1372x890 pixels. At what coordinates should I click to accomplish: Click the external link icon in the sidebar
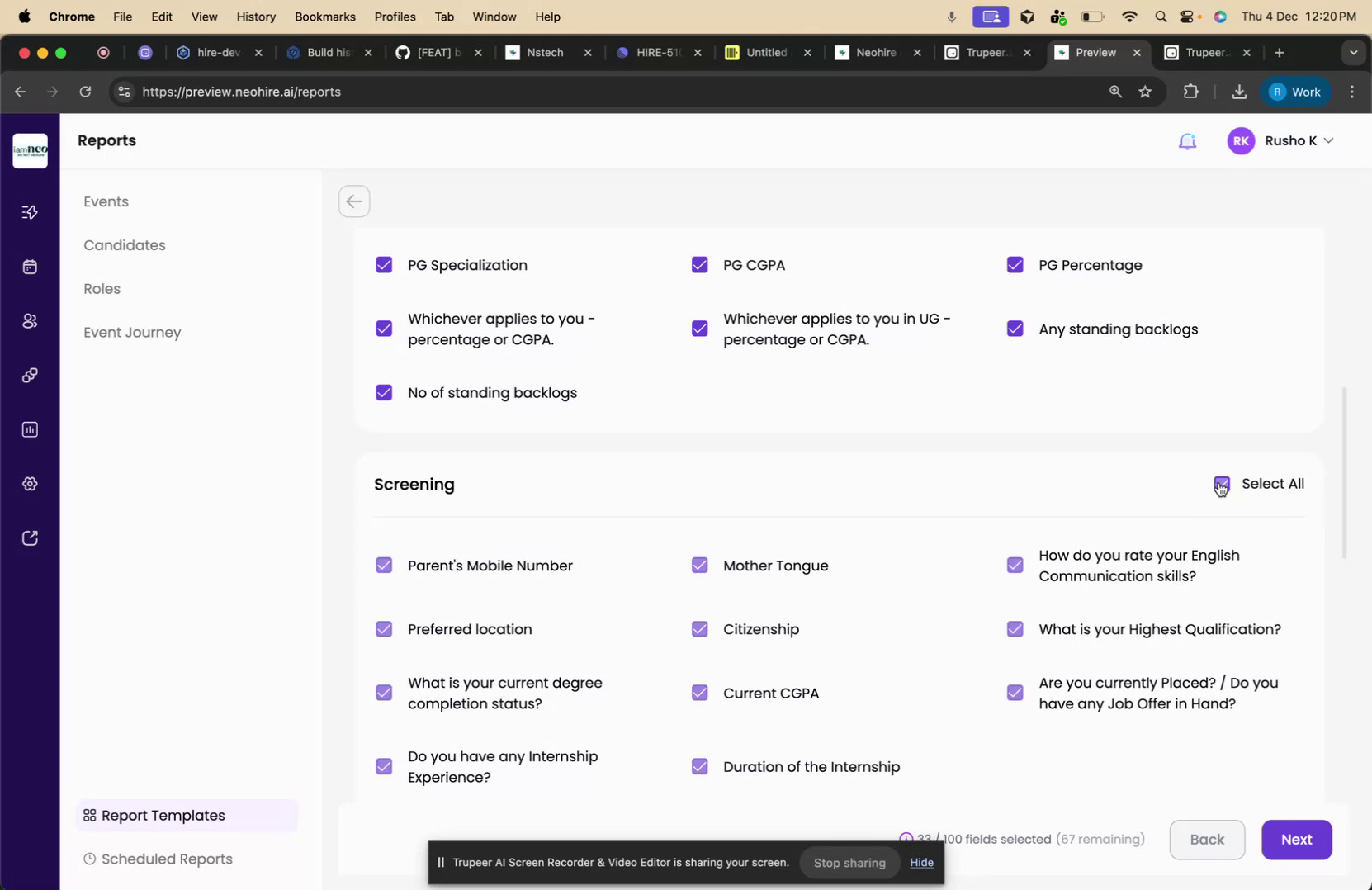[30, 537]
